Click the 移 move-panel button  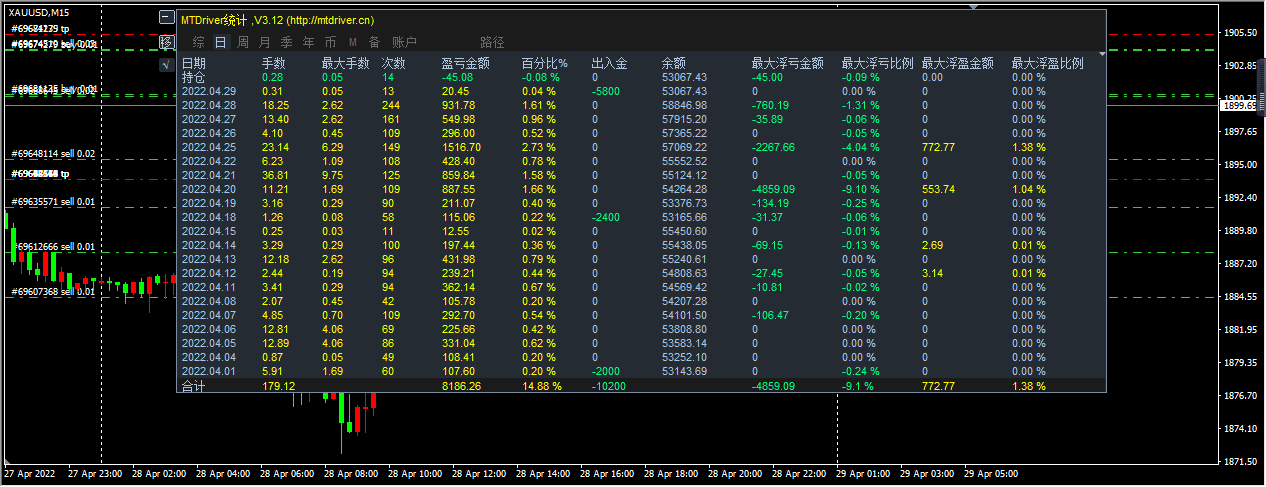167,42
